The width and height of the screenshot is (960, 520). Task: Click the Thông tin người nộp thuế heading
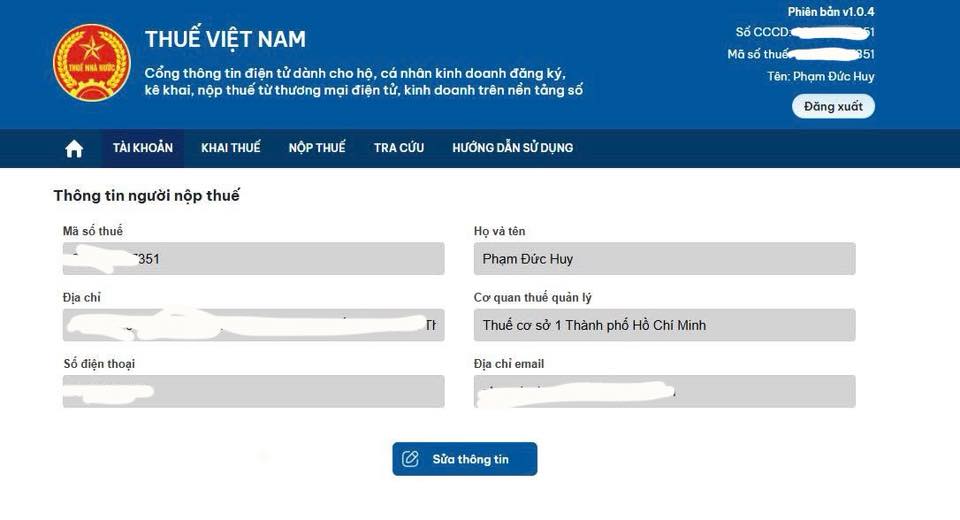coord(146,195)
